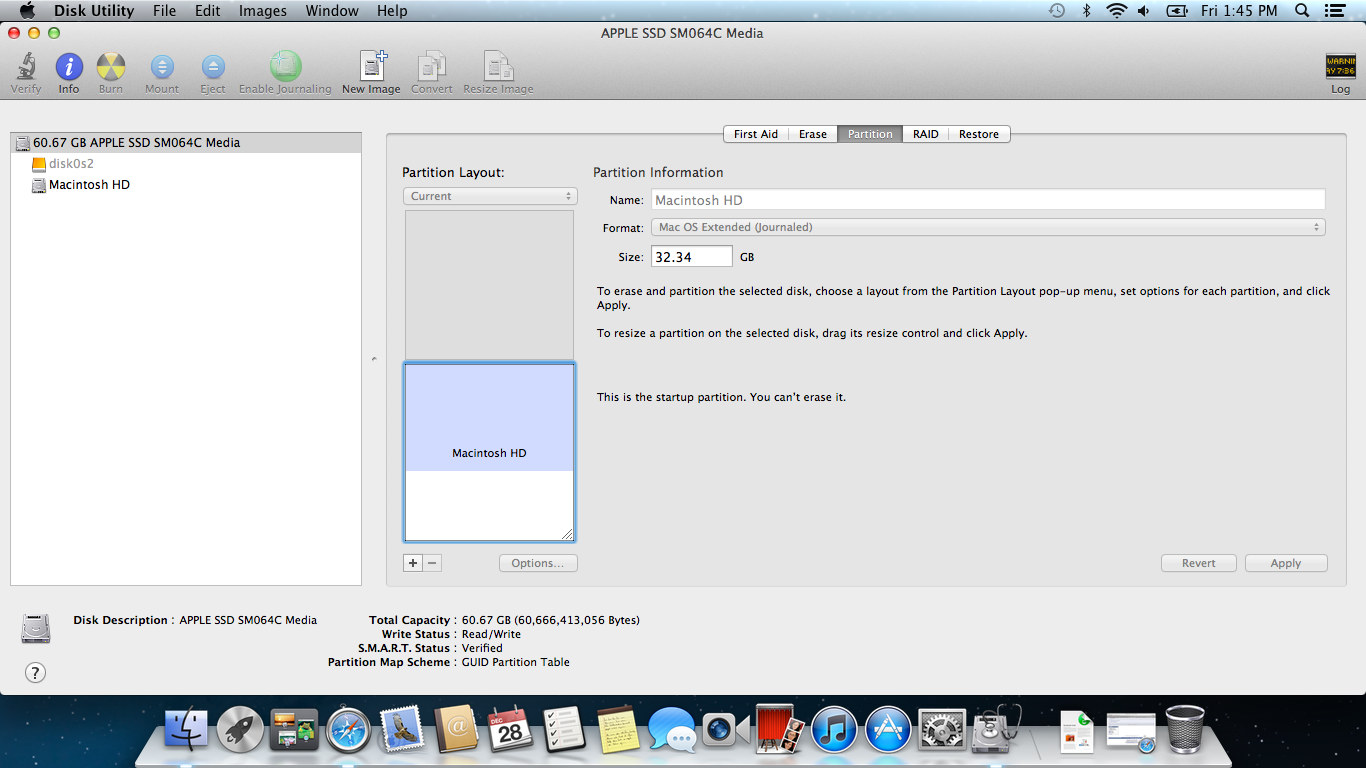The image size is (1366, 768).
Task: Click the gray unallocated partition block
Action: point(489,285)
